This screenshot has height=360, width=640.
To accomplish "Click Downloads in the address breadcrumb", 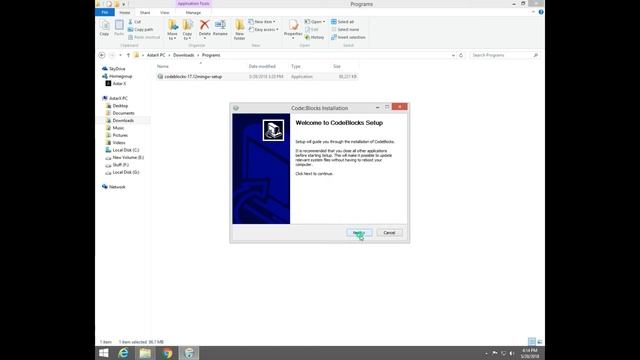I will tap(184, 55).
